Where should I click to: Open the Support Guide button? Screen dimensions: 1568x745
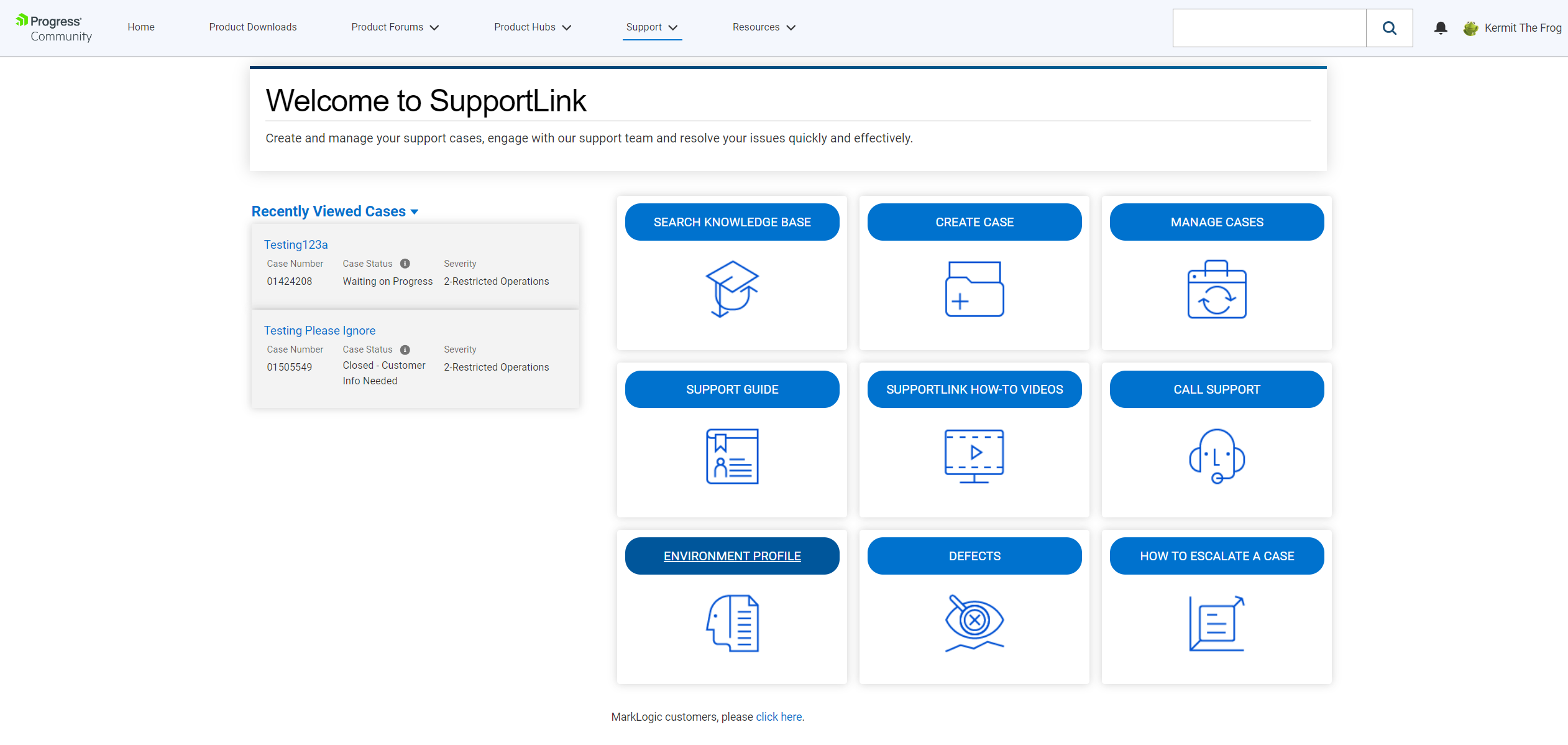coord(732,389)
